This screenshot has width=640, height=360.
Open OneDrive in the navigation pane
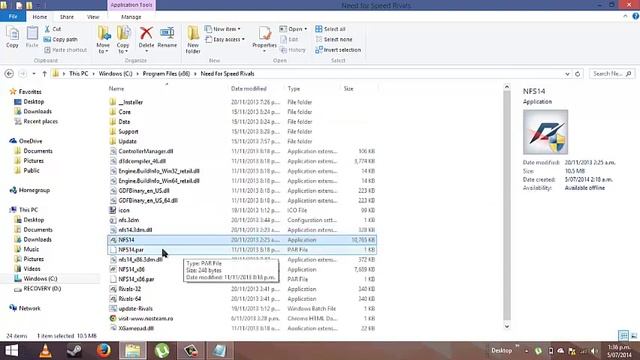(x=30, y=141)
